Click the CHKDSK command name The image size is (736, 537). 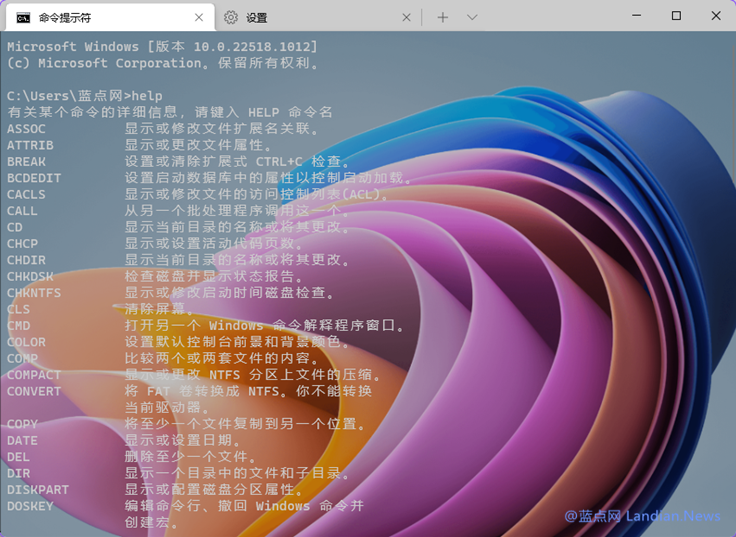coord(30,276)
